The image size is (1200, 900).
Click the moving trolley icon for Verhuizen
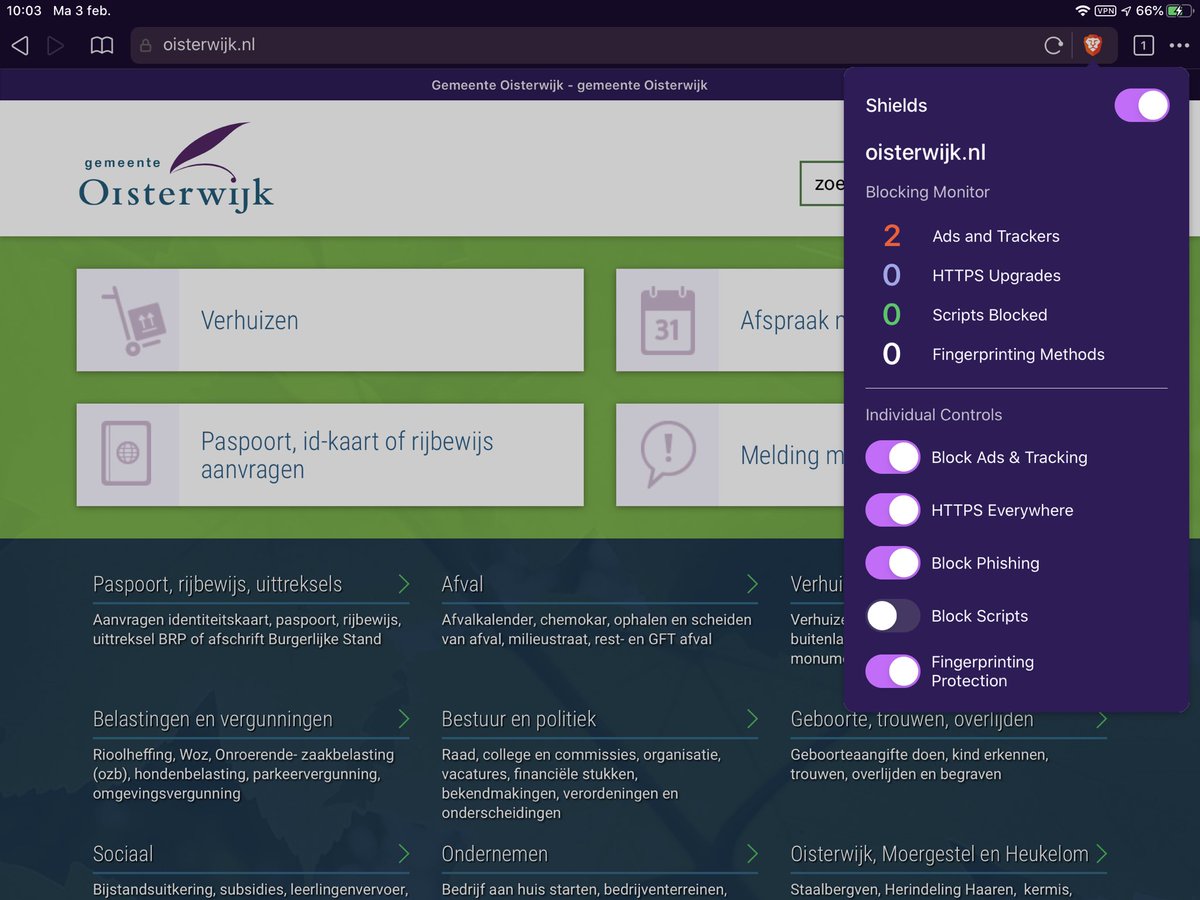pos(133,319)
